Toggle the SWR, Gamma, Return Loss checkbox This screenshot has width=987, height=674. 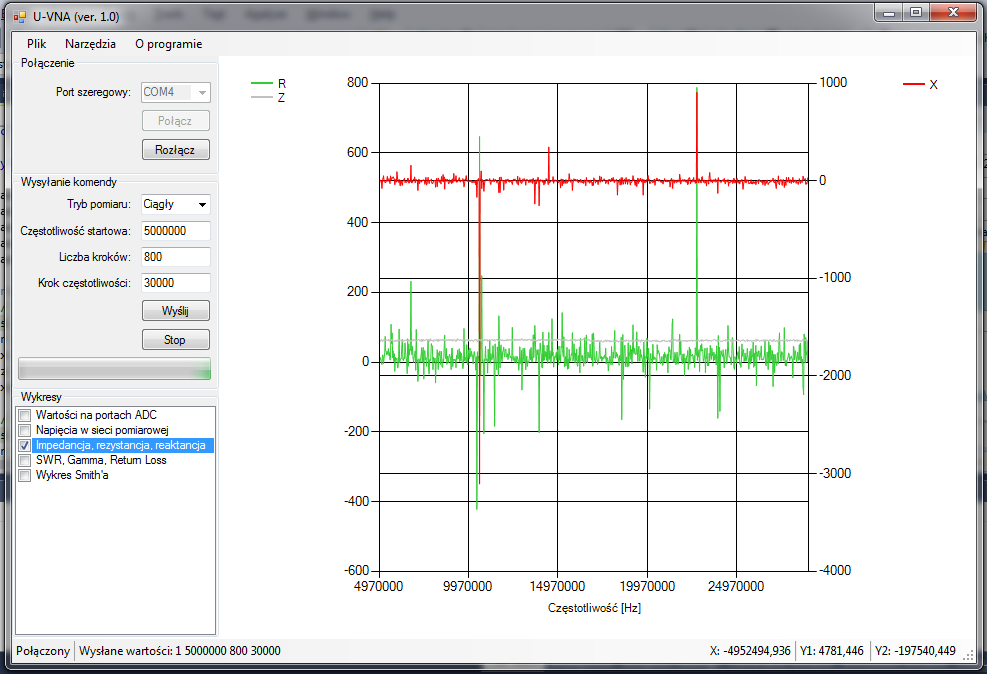pyautogui.click(x=25, y=460)
